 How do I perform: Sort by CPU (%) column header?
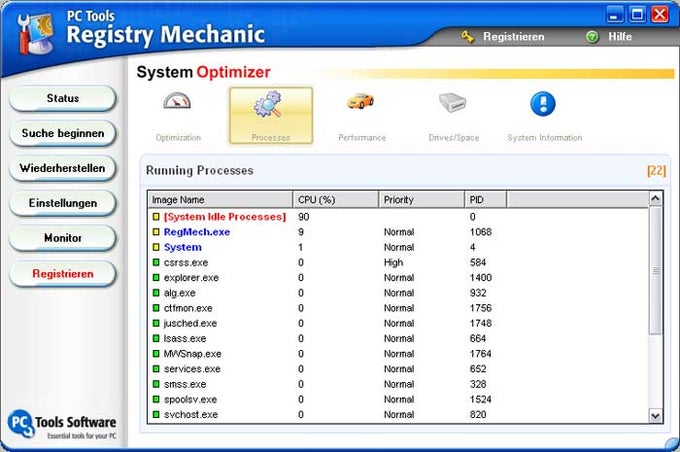click(336, 200)
